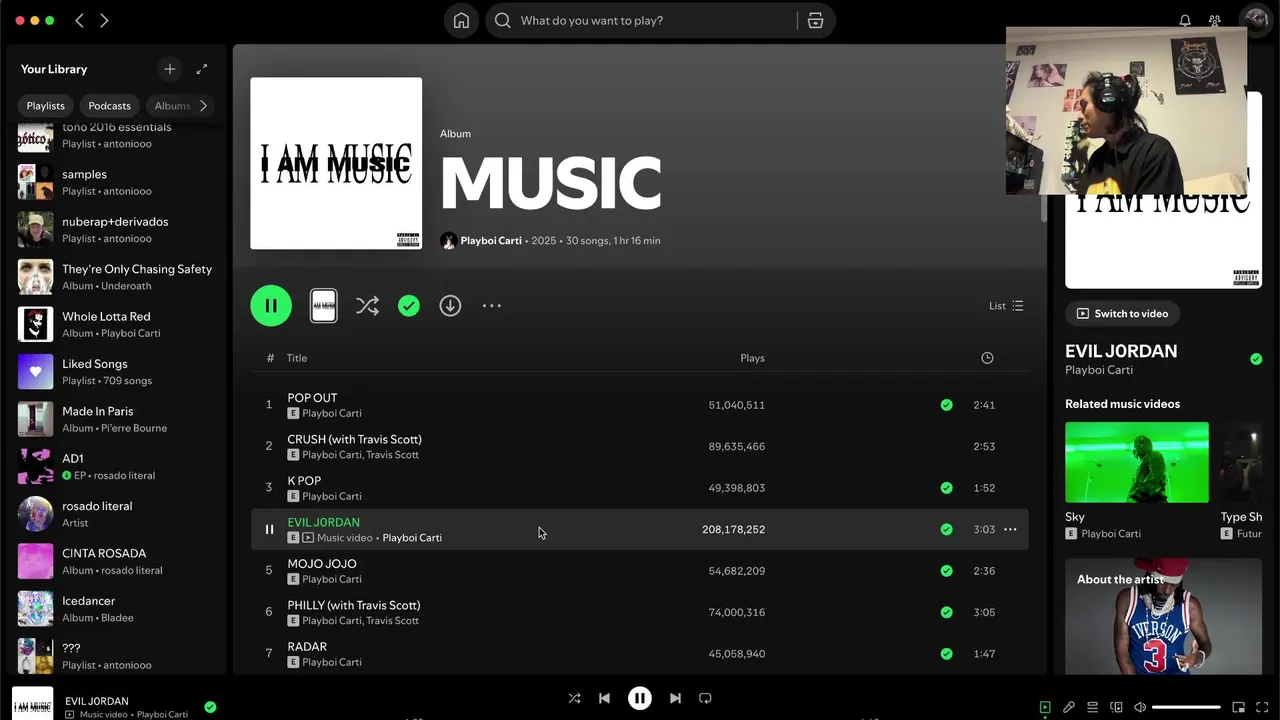Screen dimensions: 1280x720
Task: Click the search magnifier icon
Action: coord(503,21)
